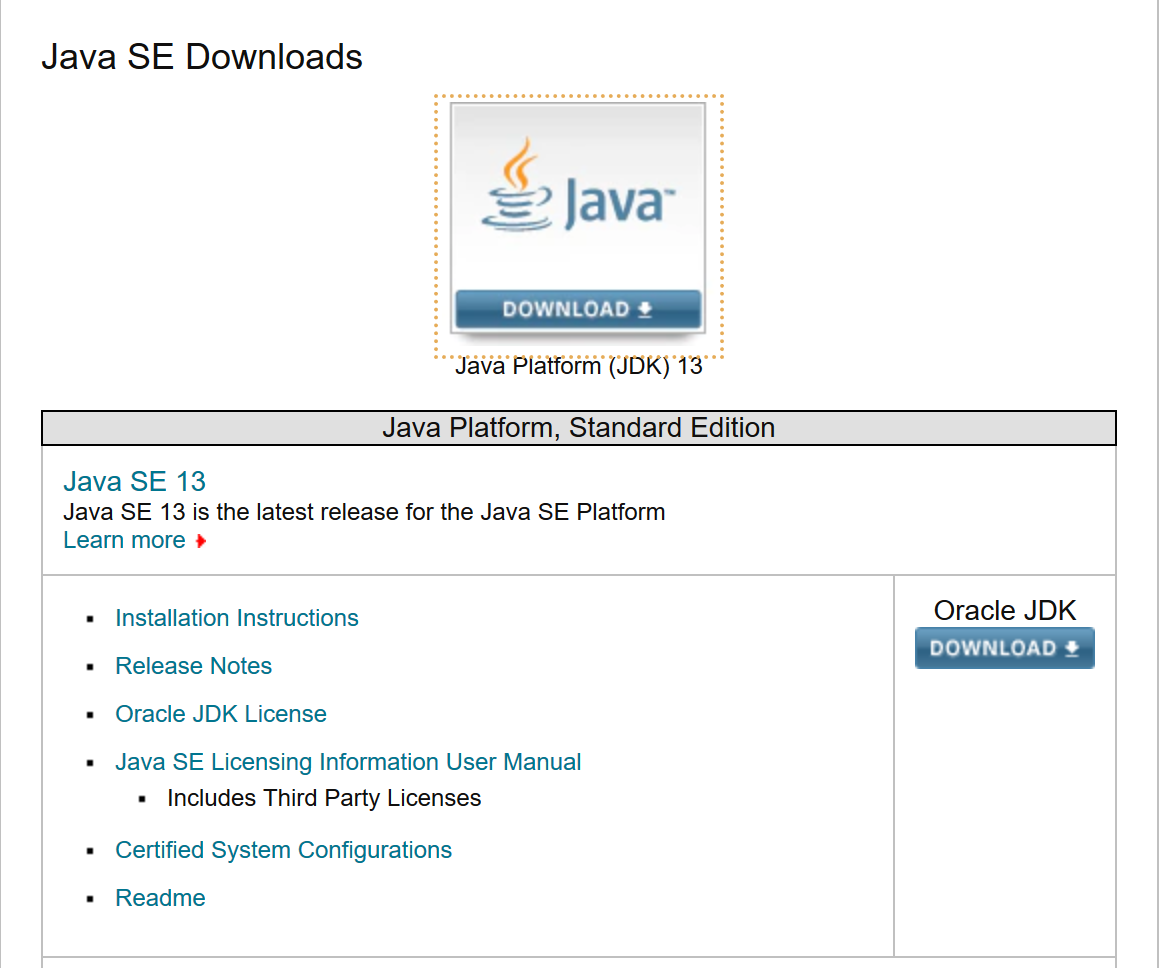Click the Oracle JDK label above download
Screen dimensions: 1162x968
click(x=1004, y=610)
